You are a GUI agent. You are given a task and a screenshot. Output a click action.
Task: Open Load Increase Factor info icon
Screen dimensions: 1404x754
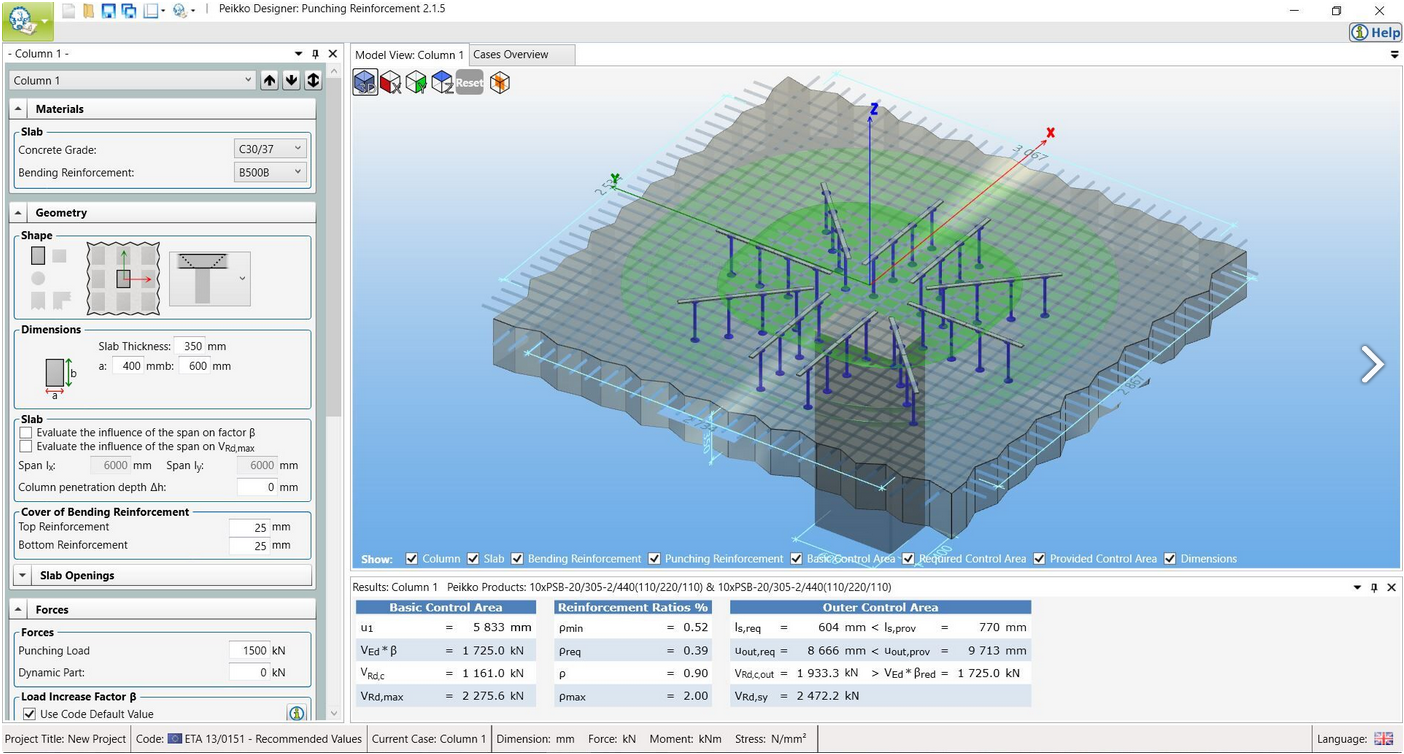296,713
